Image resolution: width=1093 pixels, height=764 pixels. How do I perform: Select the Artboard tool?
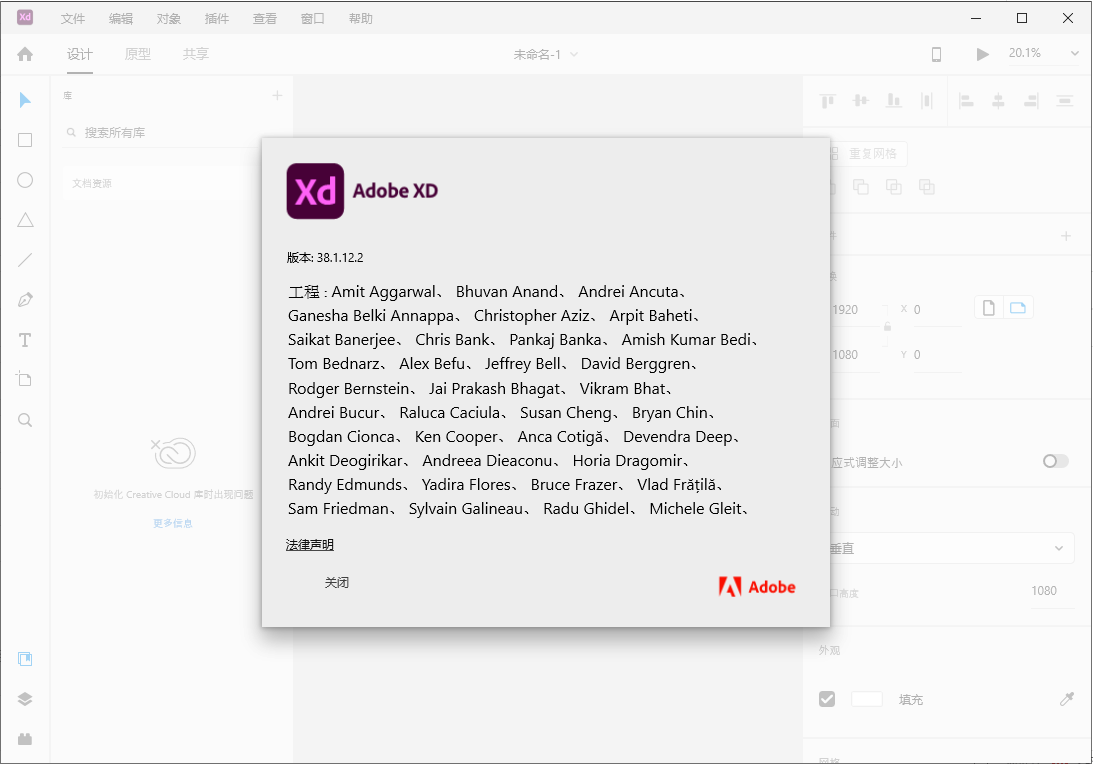(24, 379)
